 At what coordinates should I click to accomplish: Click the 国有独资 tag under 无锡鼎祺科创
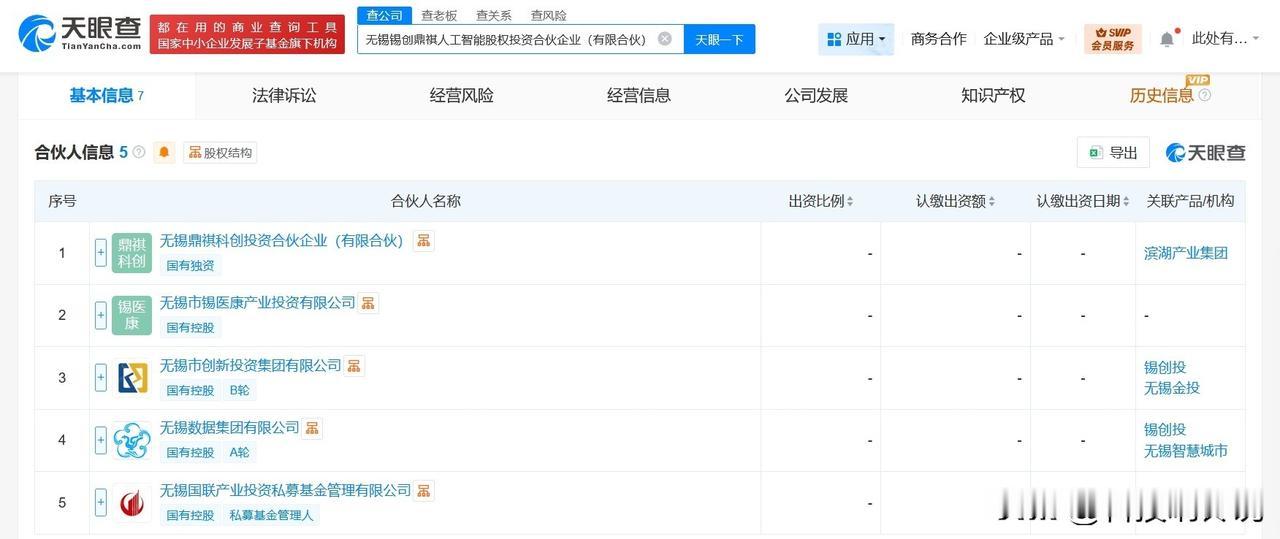(190, 266)
